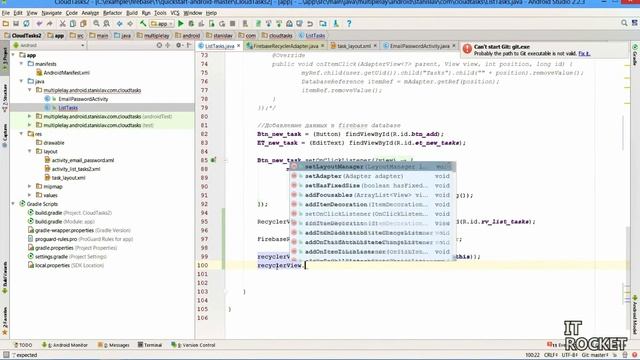Open the Refactor menu
This screenshot has width=640, height=360.
[x=112, y=13]
